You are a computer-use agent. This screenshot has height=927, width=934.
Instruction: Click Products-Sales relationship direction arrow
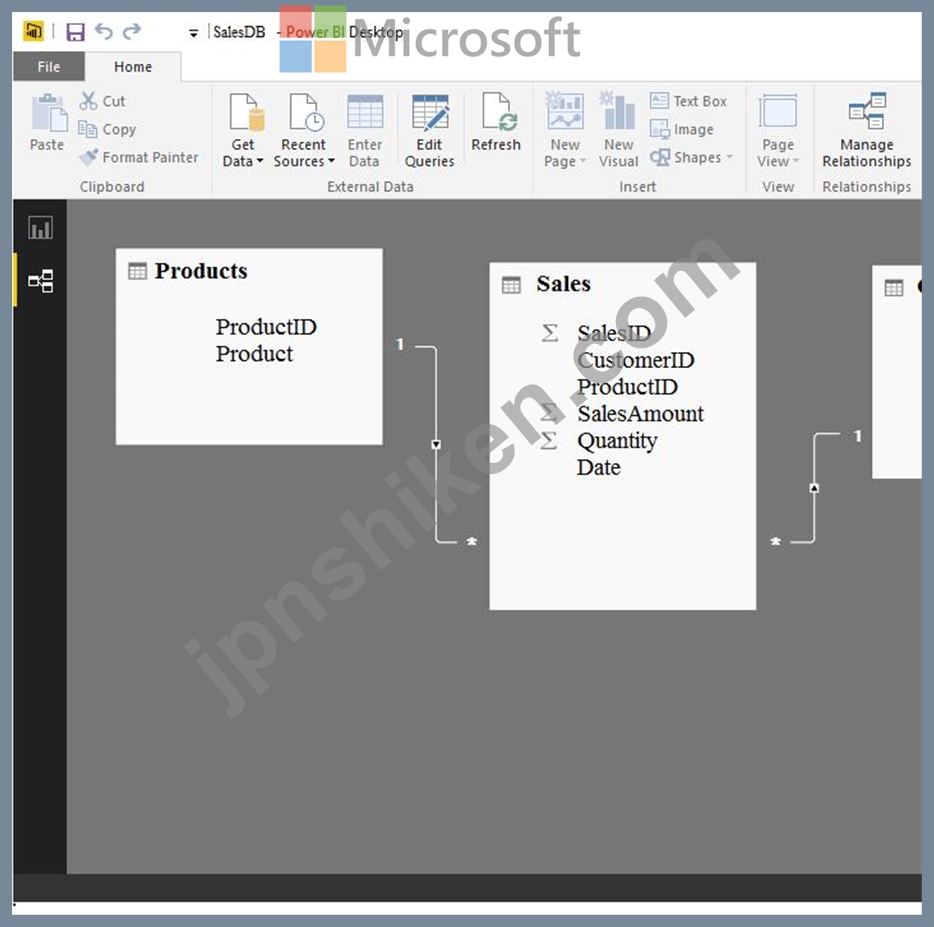(x=436, y=444)
